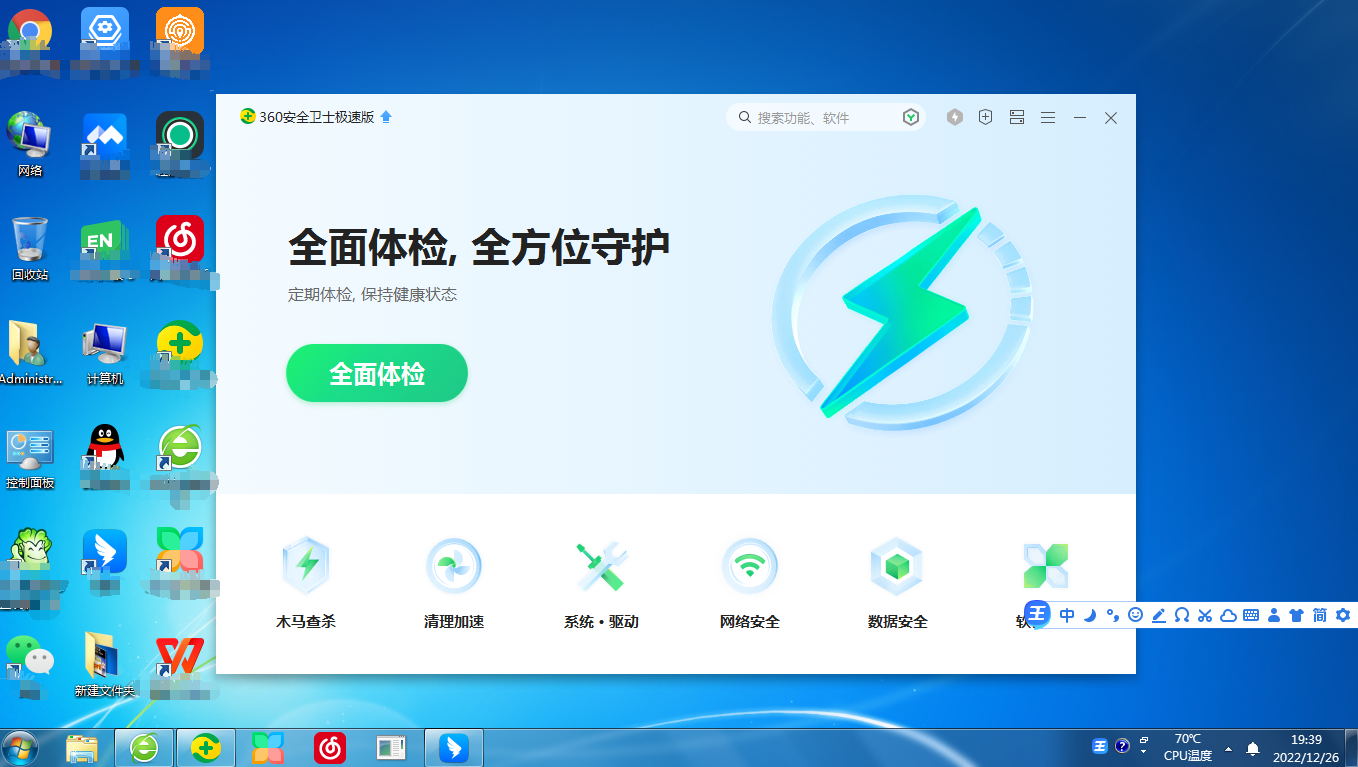Start the 全面体检 full checkup
The image size is (1358, 767).
(x=377, y=374)
